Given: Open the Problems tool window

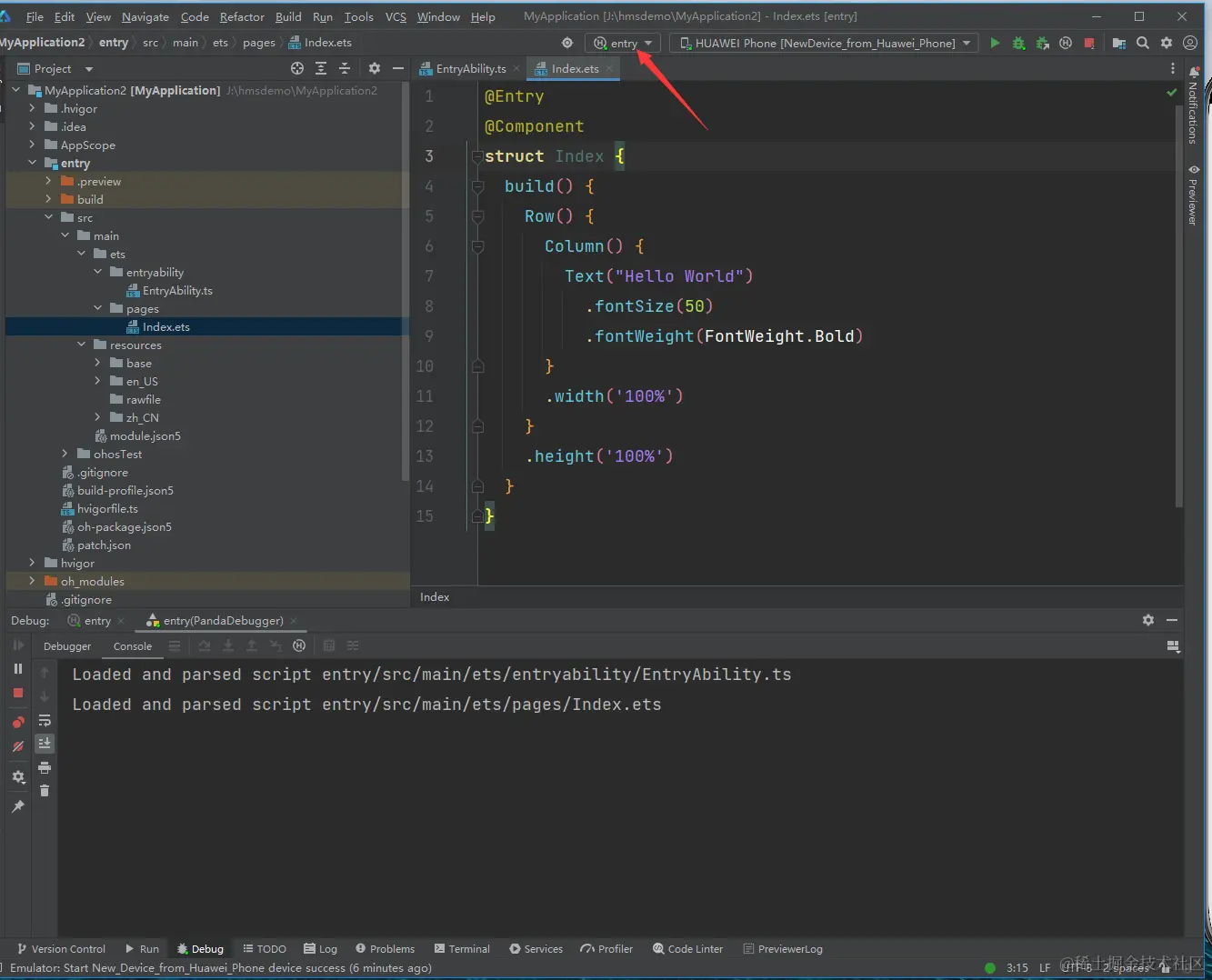Looking at the screenshot, I should (385, 948).
